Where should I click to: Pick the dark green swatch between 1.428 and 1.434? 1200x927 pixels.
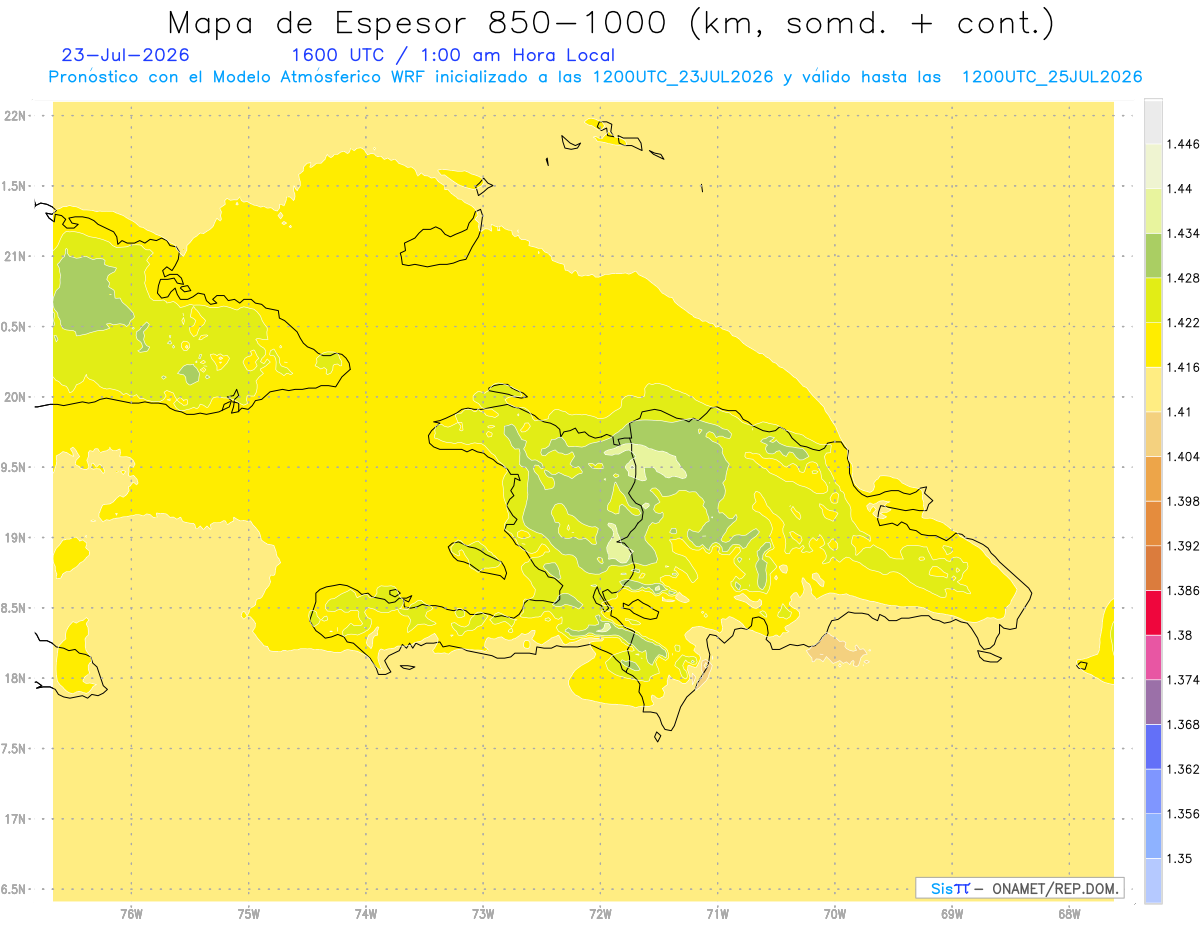(x=1153, y=255)
